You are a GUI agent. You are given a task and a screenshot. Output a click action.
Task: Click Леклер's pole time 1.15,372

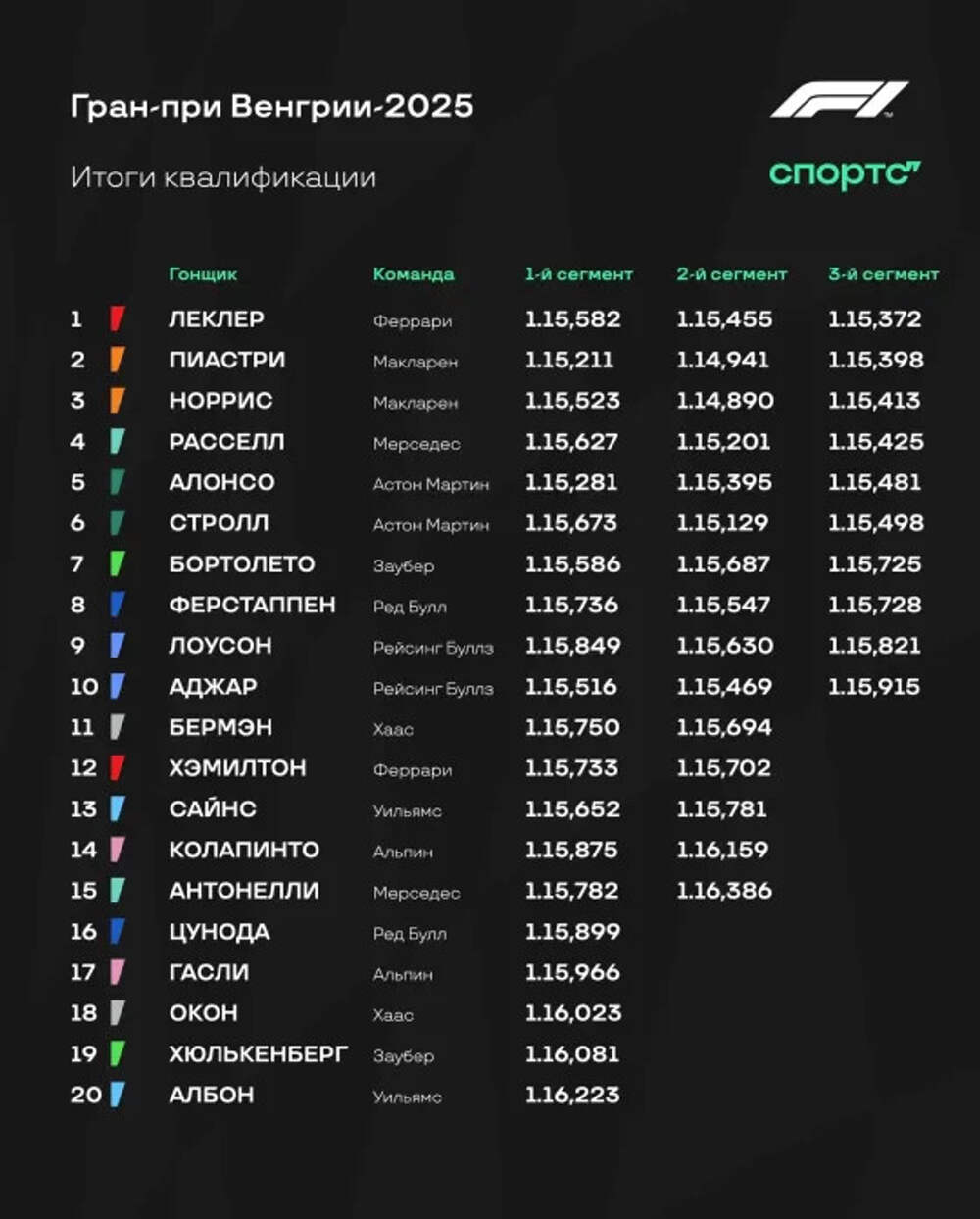coord(875,319)
